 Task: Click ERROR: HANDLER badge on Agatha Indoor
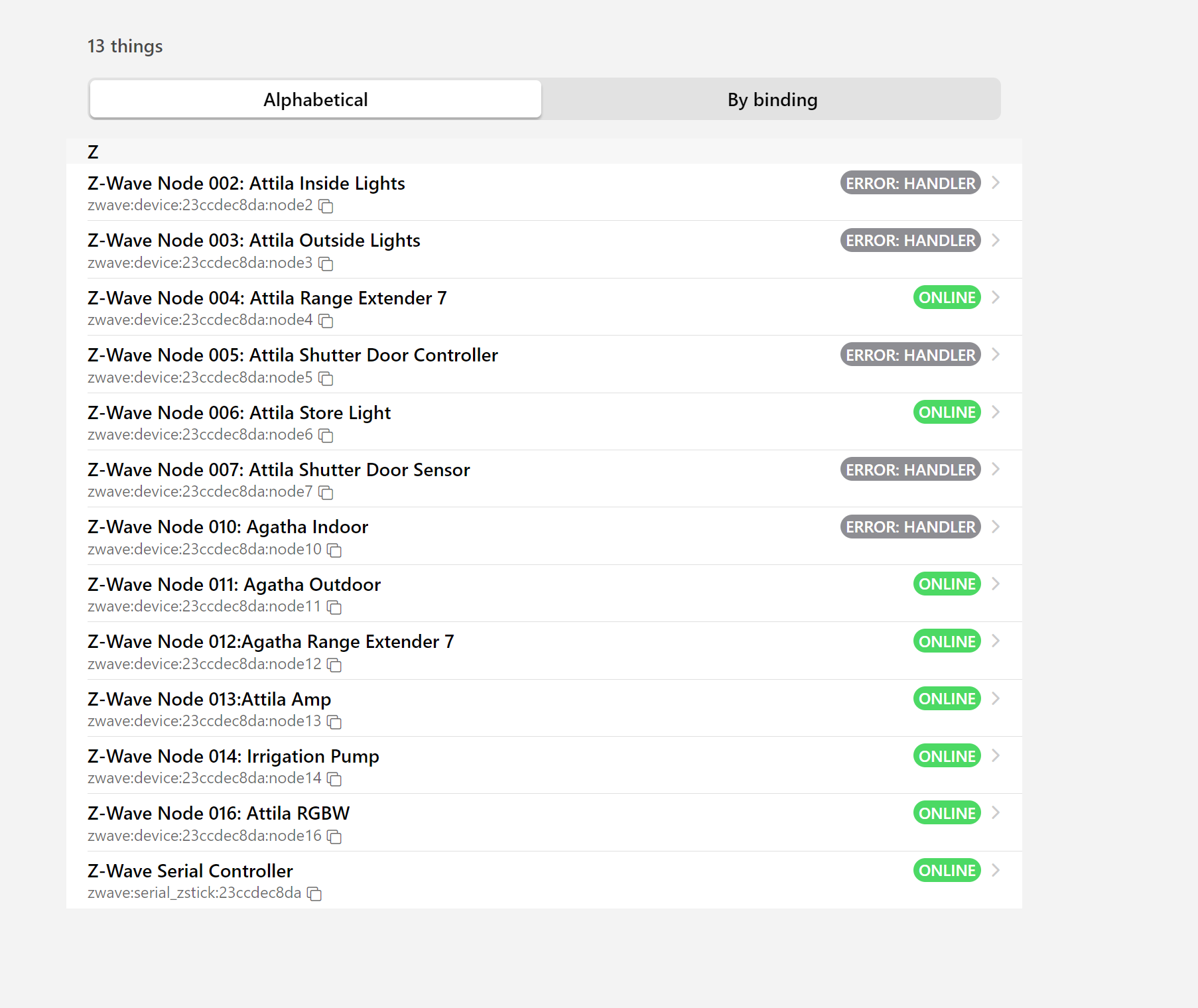click(910, 527)
